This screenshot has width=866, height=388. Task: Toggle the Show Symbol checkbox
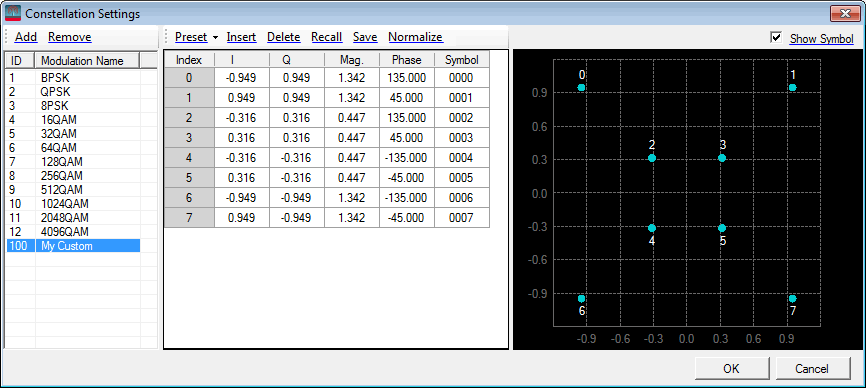click(777, 38)
